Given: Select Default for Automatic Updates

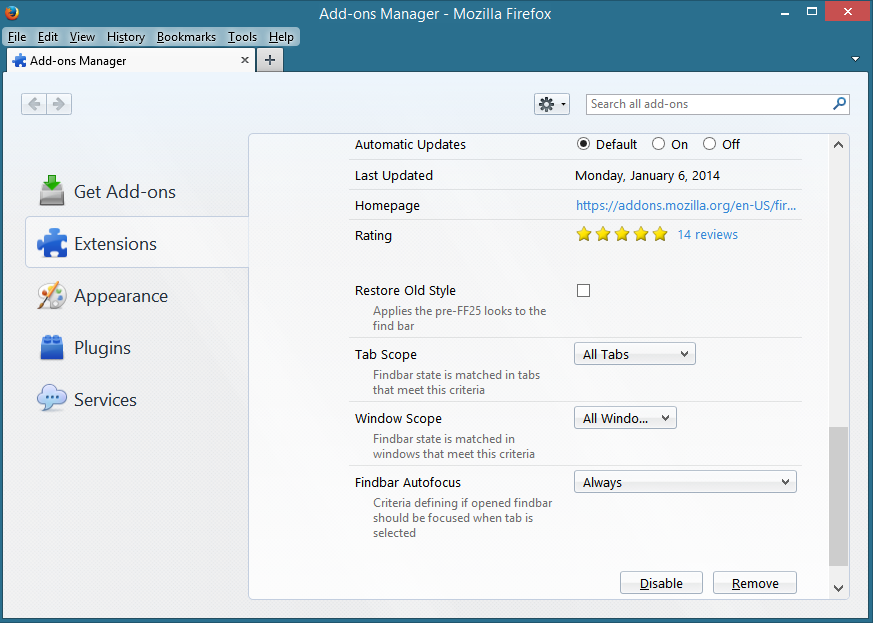Looking at the screenshot, I should pyautogui.click(x=583, y=144).
